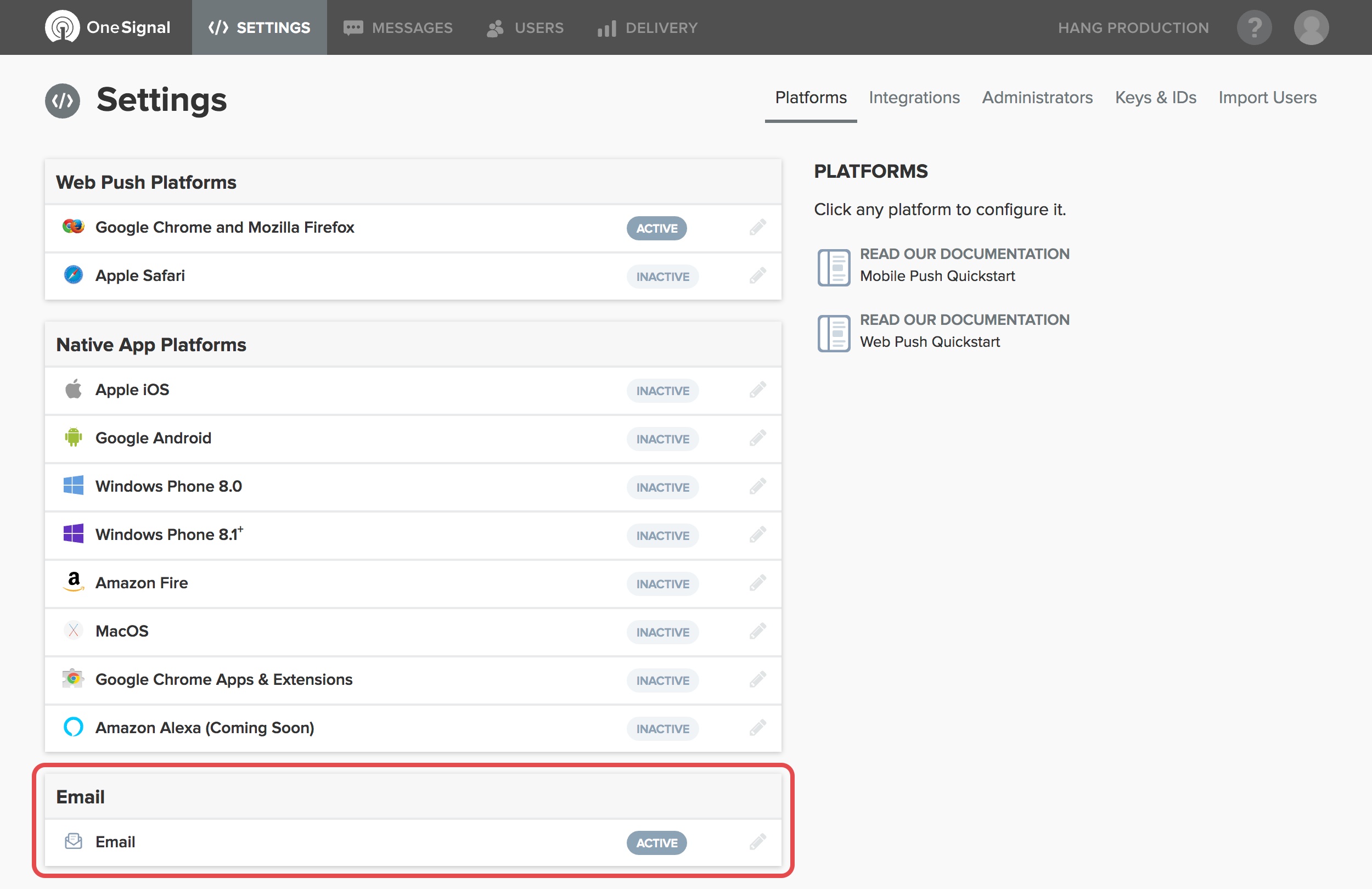Click pencil icon for Apple iOS
1372x889 pixels.
[757, 390]
